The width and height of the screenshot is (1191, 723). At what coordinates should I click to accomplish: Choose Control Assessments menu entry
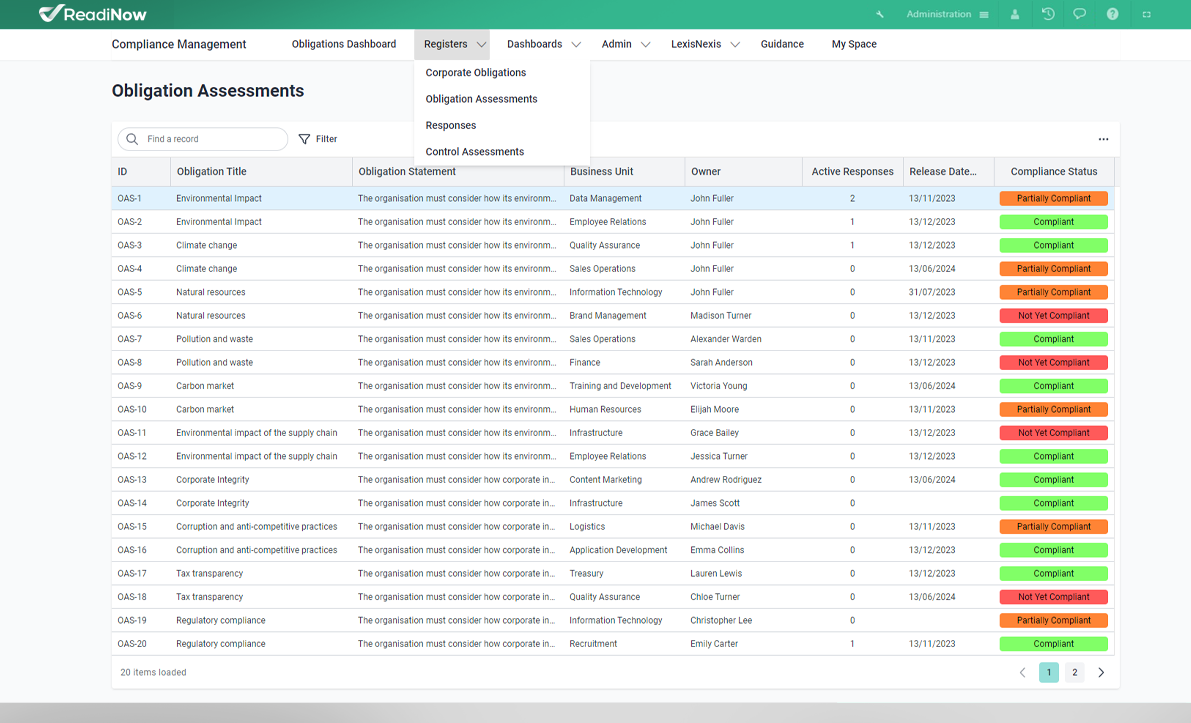pyautogui.click(x=474, y=152)
